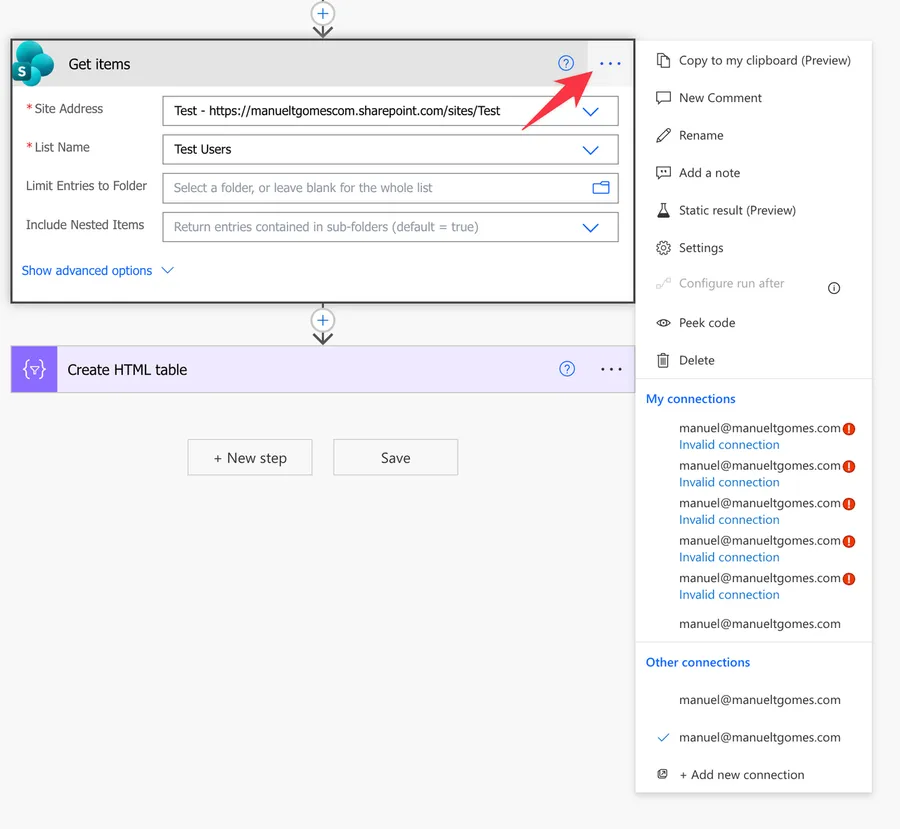Screen dimensions: 900x829
Task: Click the fourth Invalid connection link
Action: click(729, 557)
